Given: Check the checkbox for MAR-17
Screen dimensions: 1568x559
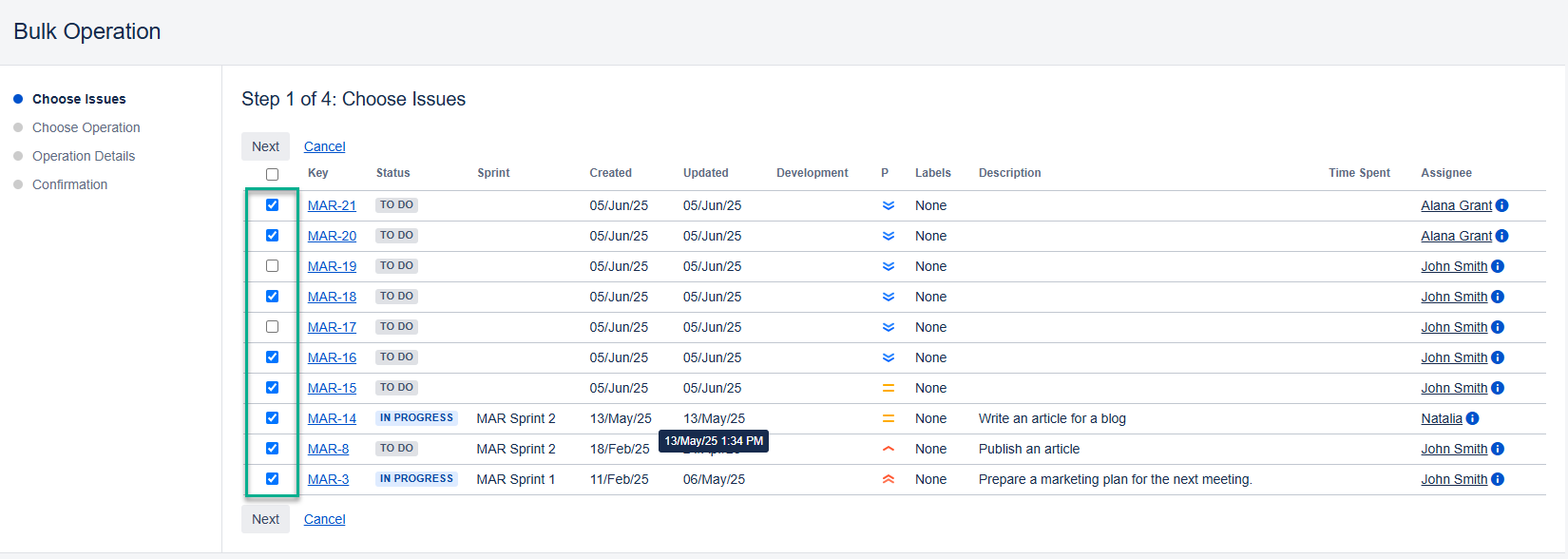Looking at the screenshot, I should pos(273,326).
